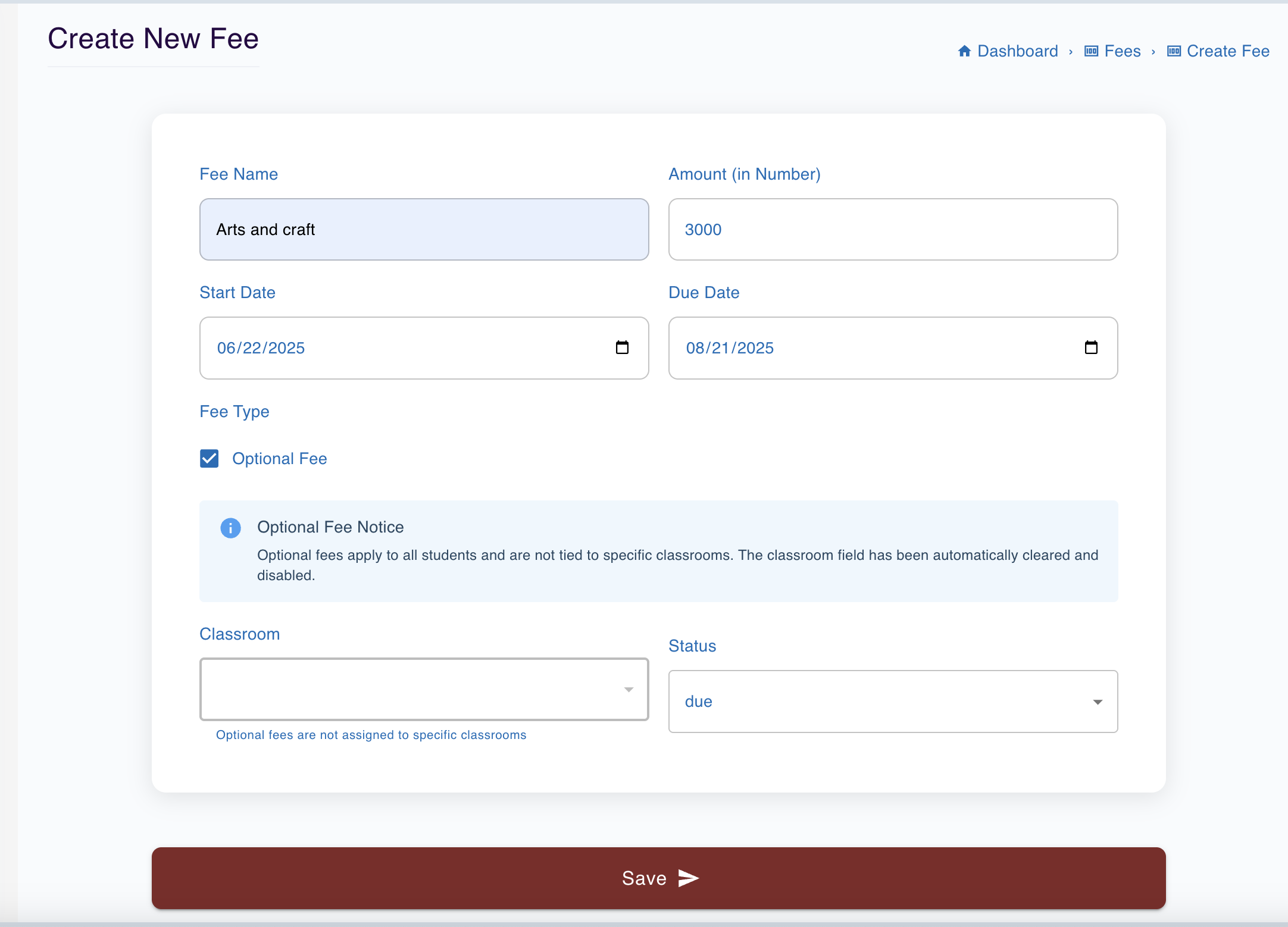Navigate to Fees breadcrumb link
This screenshot has height=927, width=1288.
click(x=1123, y=51)
